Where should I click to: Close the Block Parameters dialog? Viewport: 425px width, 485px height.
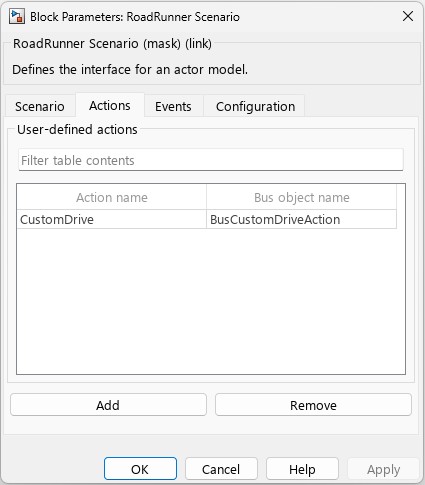click(x=408, y=16)
